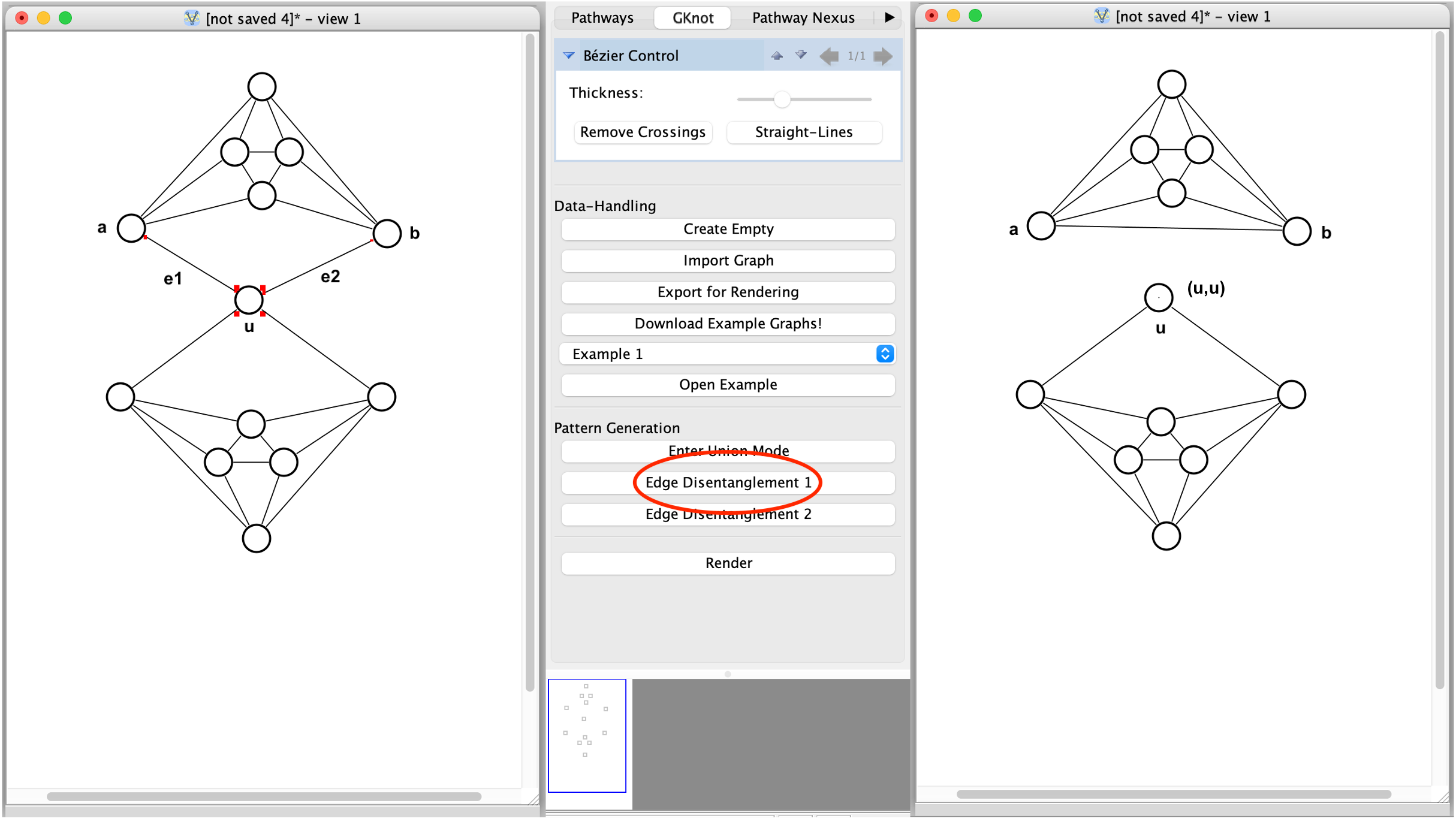Viewport: 1456px width, 818px height.
Task: Show more tabs with the play arrow
Action: coord(890,17)
